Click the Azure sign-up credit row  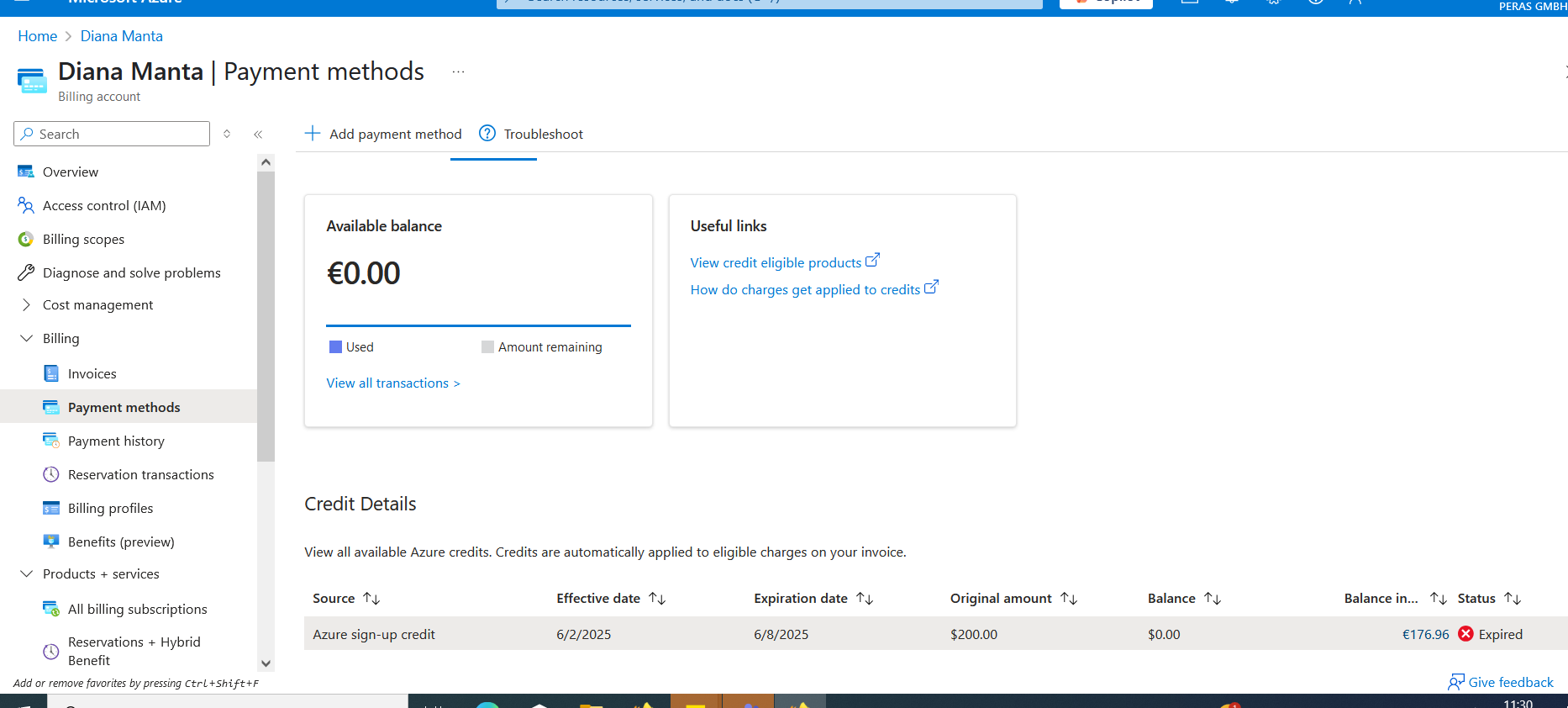(935, 634)
